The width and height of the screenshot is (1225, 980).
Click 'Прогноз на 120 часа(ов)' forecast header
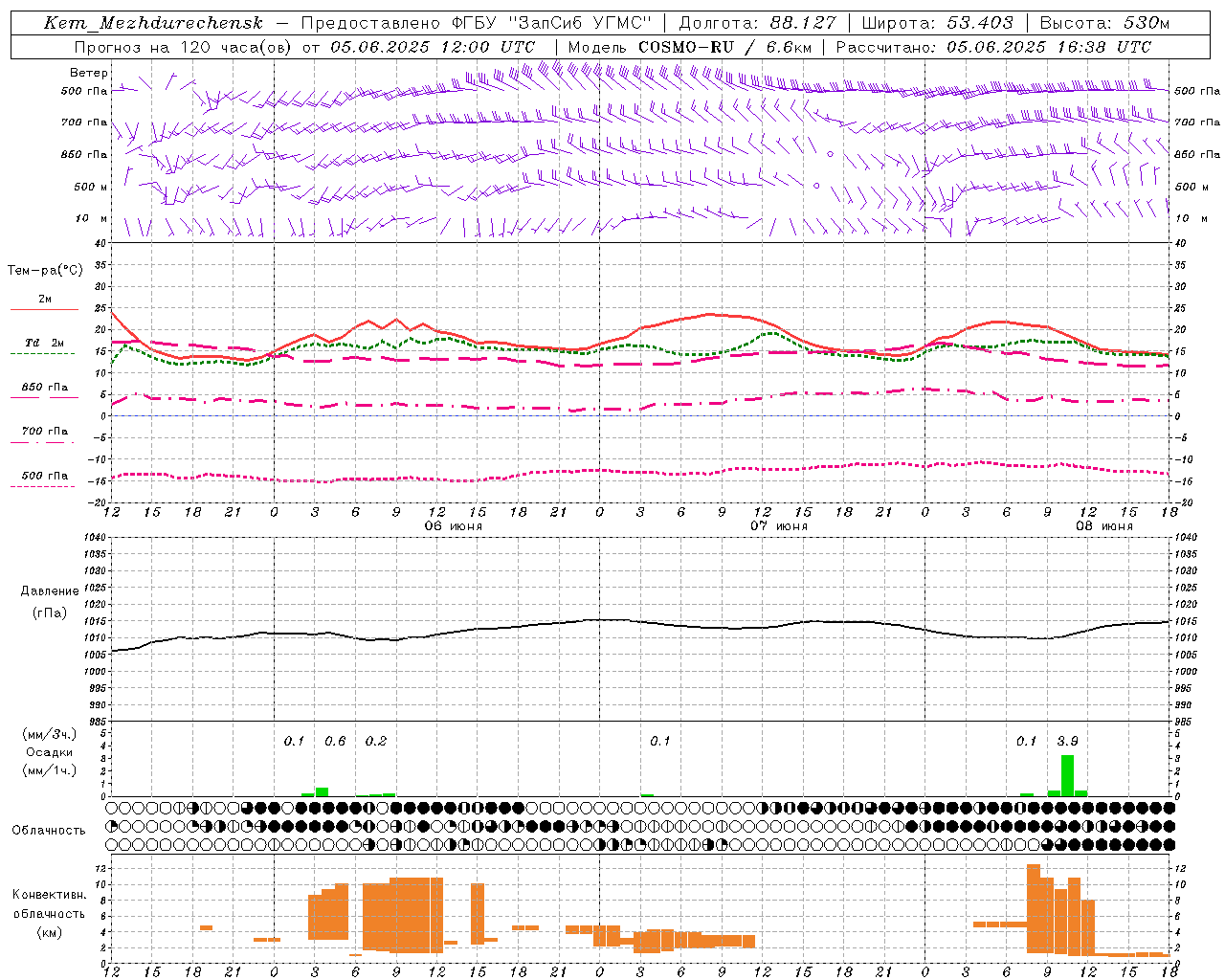pos(184,47)
